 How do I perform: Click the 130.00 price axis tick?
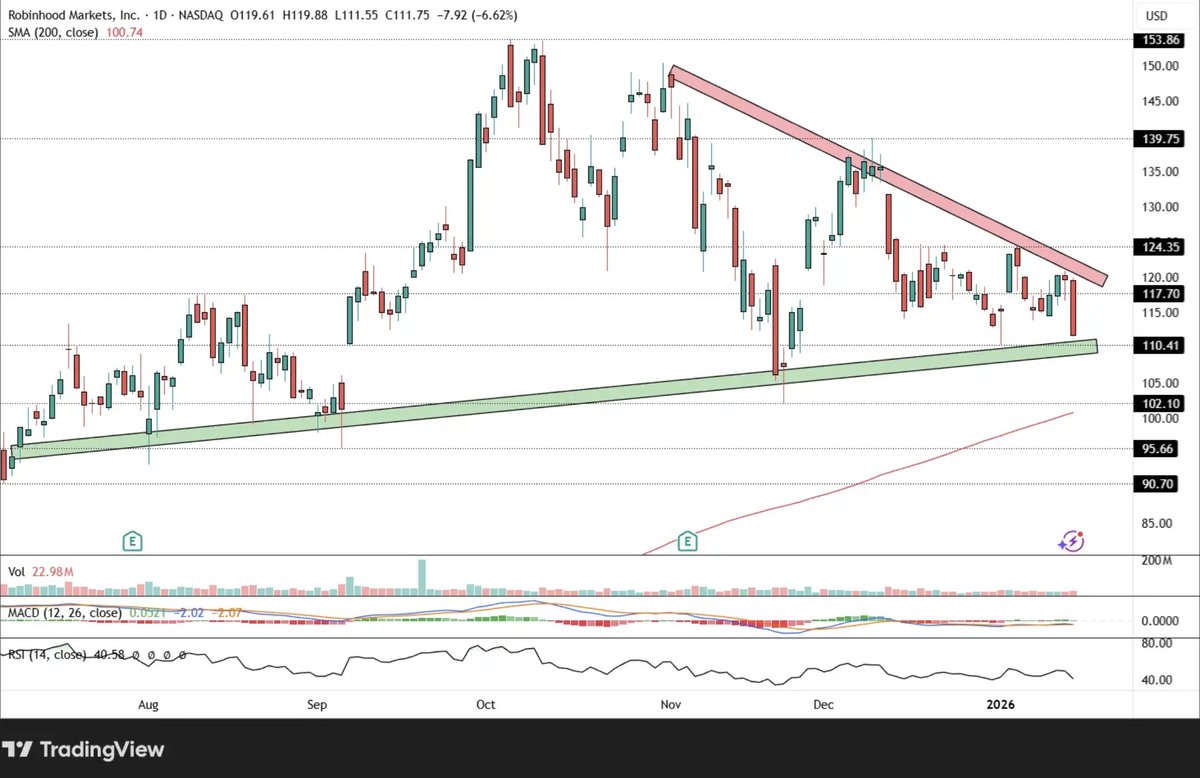(1160, 207)
